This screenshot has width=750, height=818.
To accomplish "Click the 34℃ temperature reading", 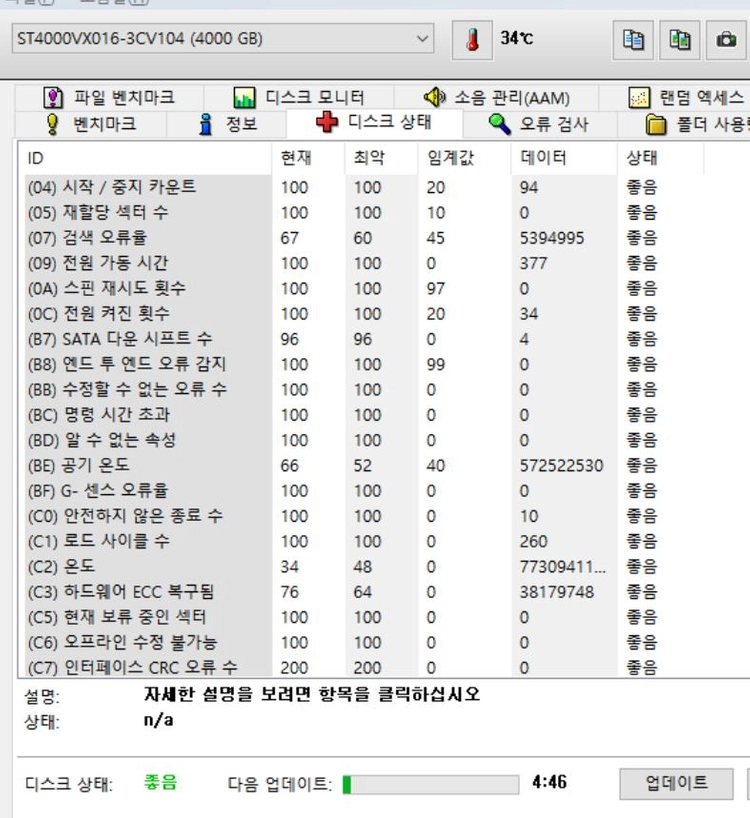I will (517, 38).
